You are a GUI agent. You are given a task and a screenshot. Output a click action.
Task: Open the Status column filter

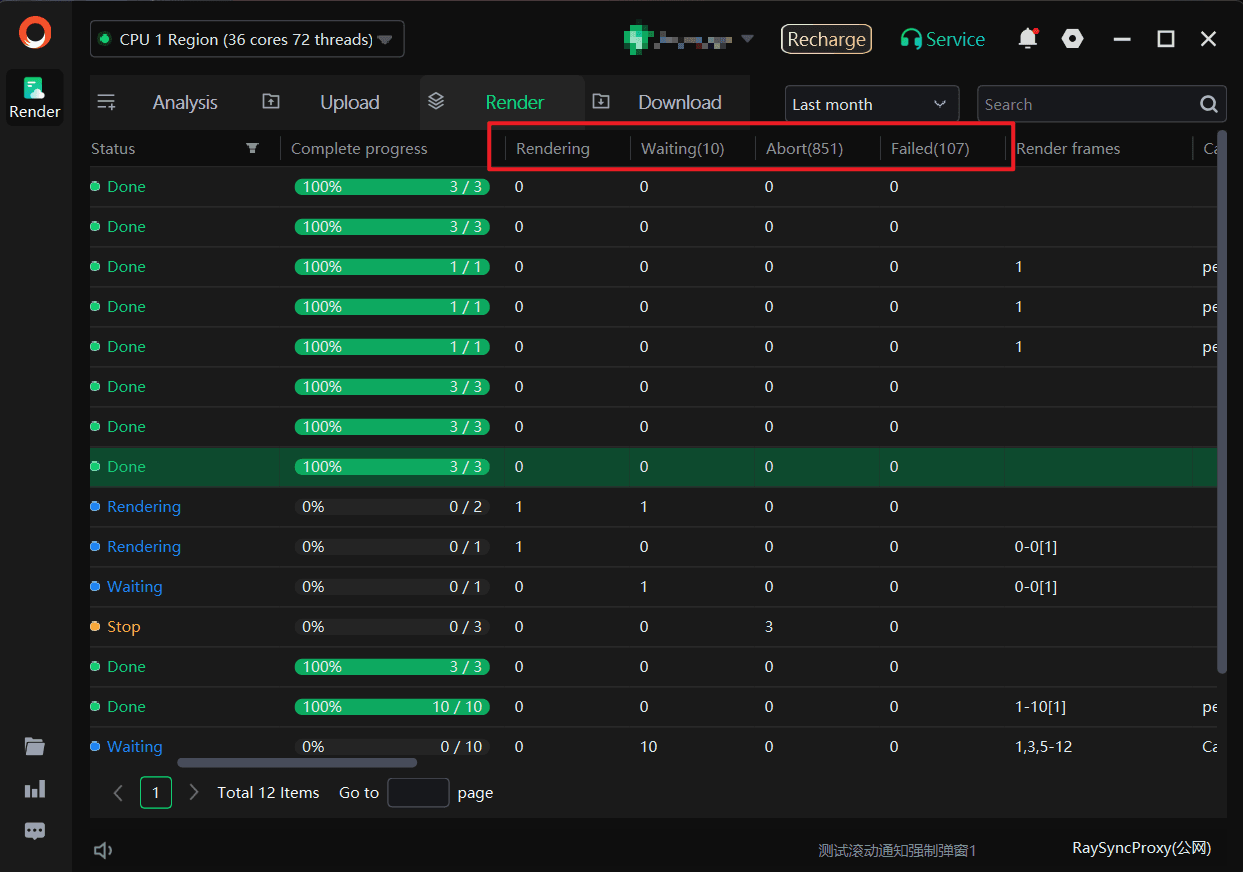point(252,148)
